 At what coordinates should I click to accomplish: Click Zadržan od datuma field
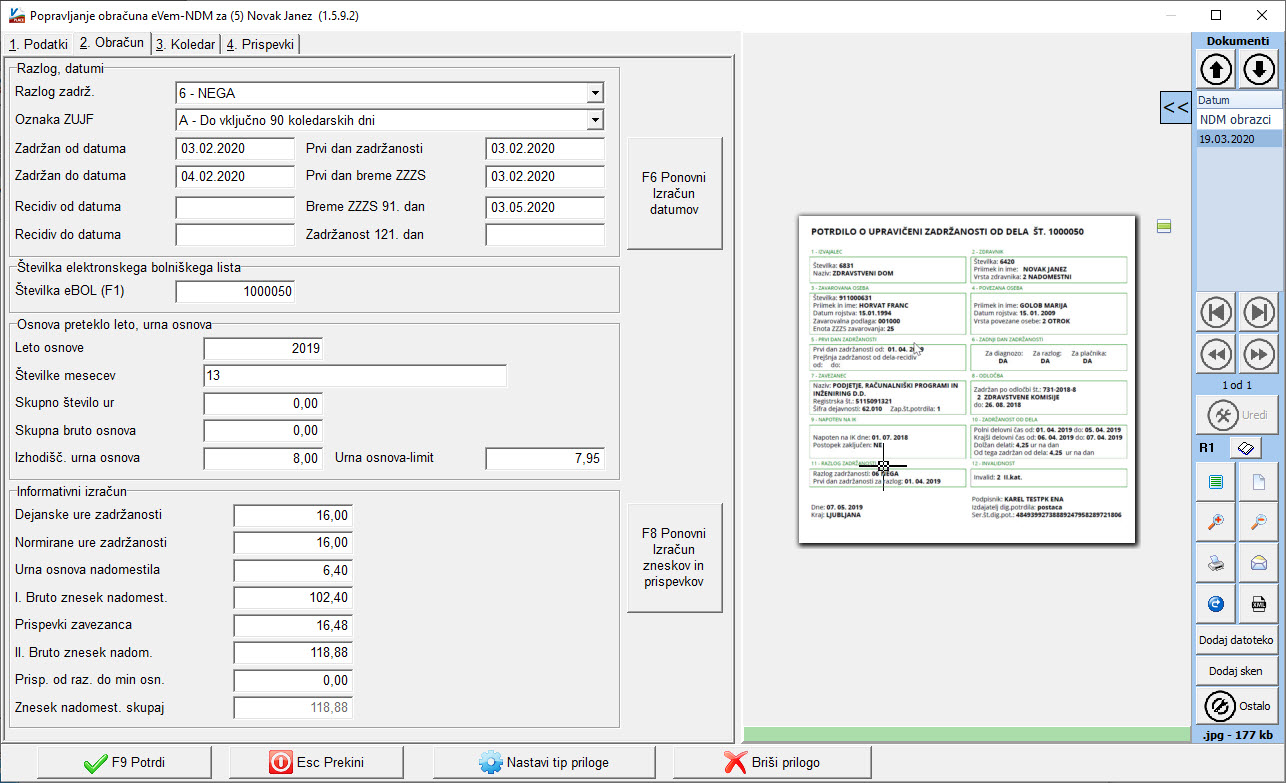[x=235, y=149]
